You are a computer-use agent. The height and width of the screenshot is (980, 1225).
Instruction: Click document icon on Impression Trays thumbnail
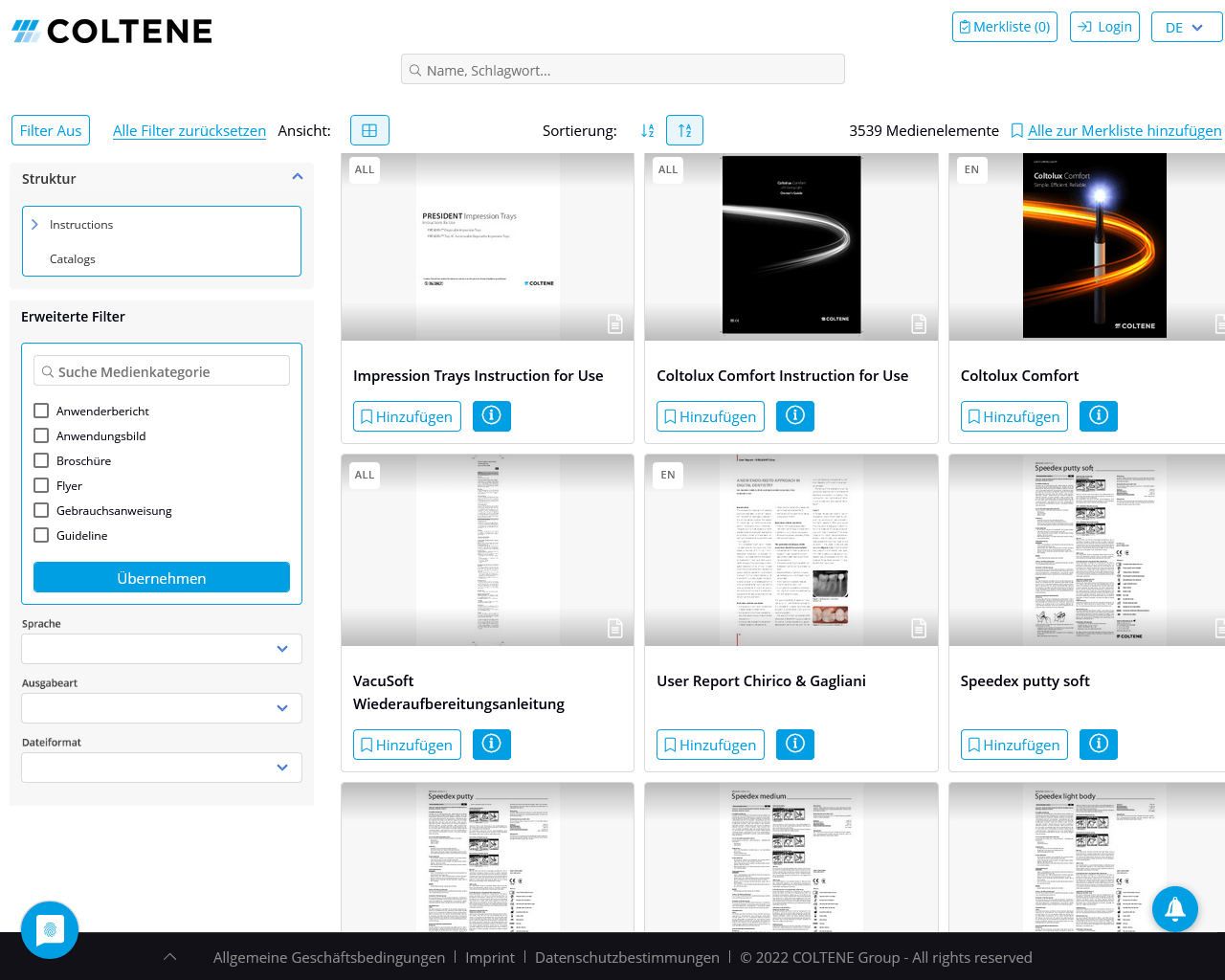click(x=615, y=324)
